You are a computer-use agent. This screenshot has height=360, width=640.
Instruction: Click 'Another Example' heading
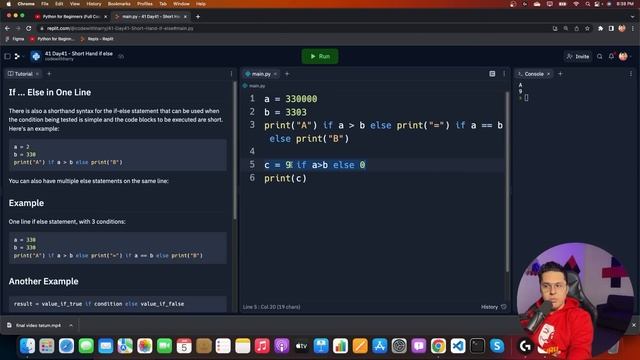(43, 281)
